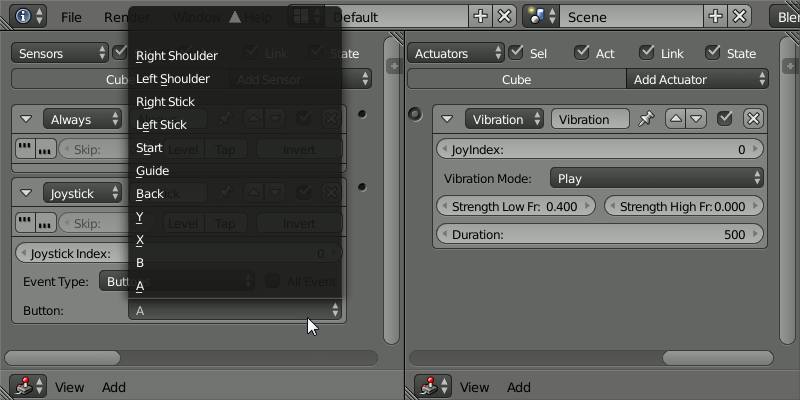This screenshot has height=400, width=800.
Task: Click the Vibration actuator link socket
Action: 416,115
